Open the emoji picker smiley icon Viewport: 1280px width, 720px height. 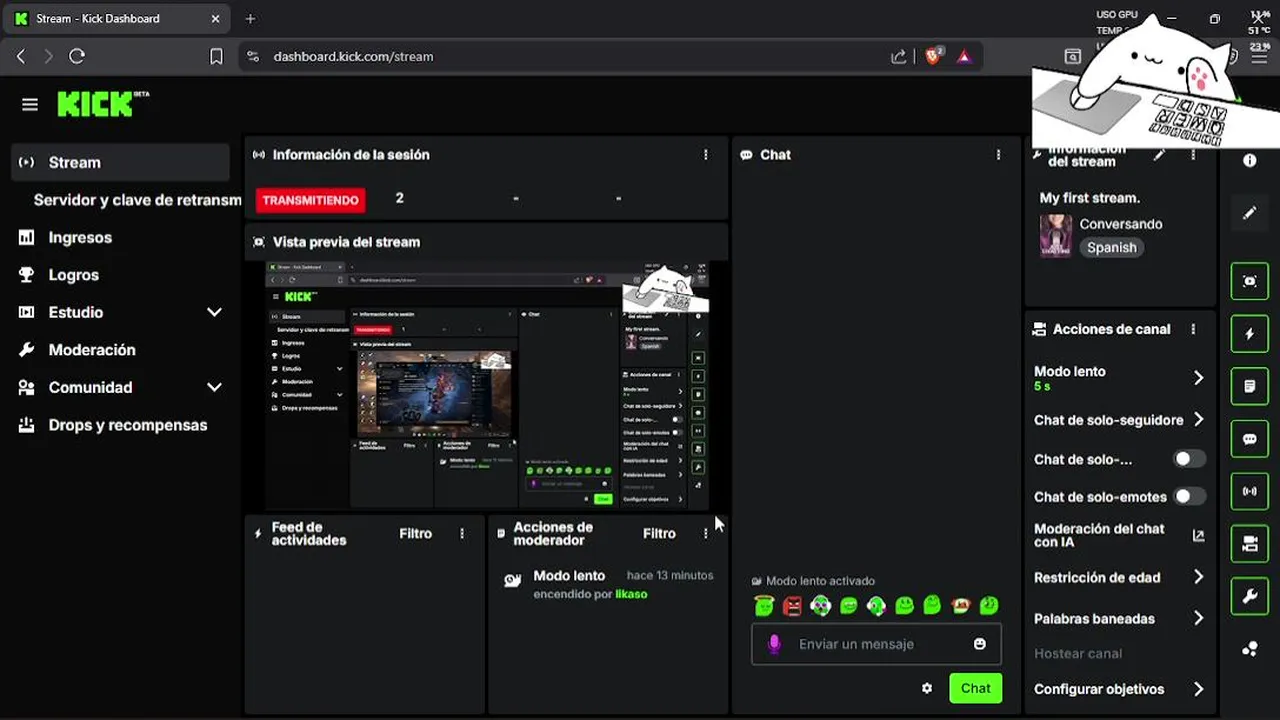pyautogui.click(x=980, y=644)
